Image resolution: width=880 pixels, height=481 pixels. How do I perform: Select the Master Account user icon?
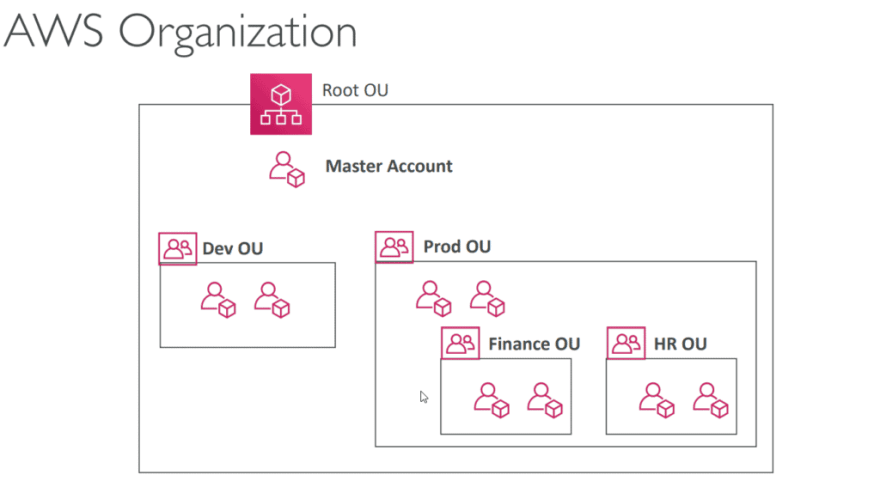tap(287, 169)
